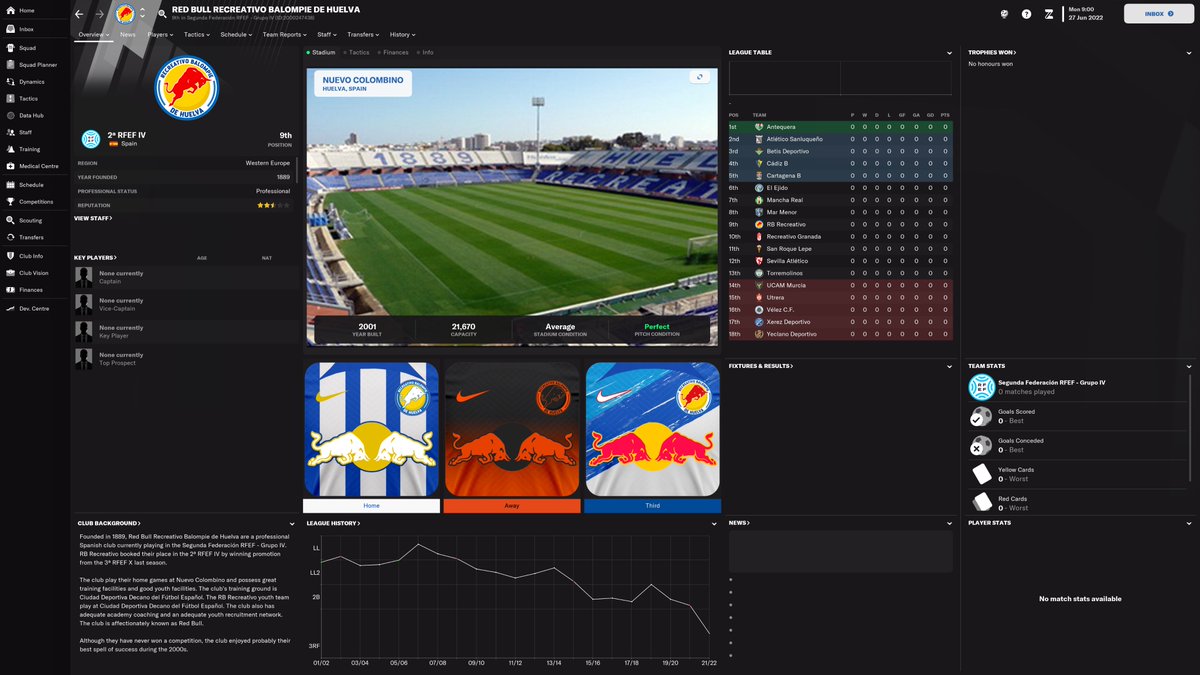Open the Team Reports dropdown
The width and height of the screenshot is (1200, 675).
[x=285, y=34]
